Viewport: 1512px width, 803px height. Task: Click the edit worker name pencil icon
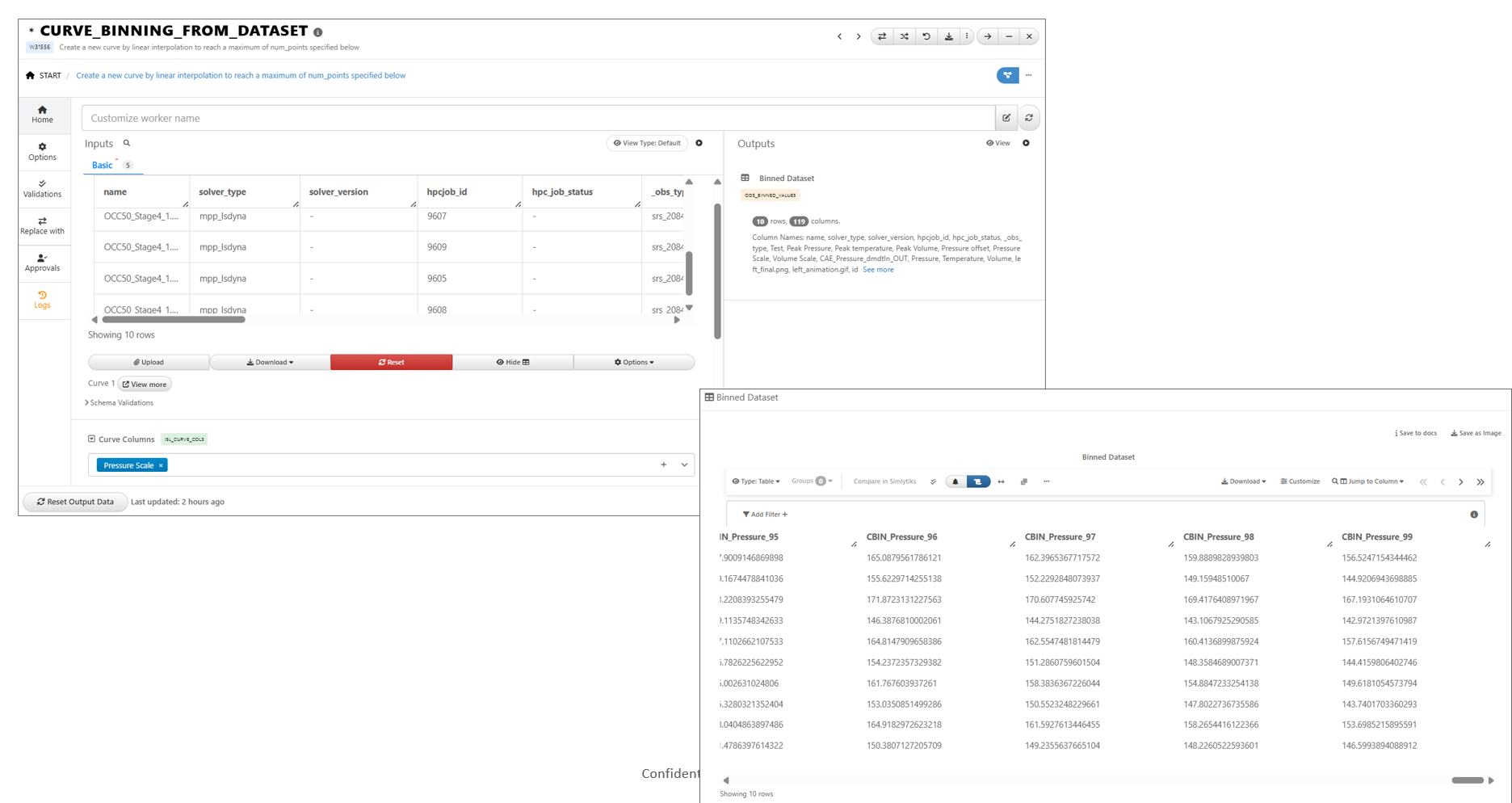point(1006,118)
